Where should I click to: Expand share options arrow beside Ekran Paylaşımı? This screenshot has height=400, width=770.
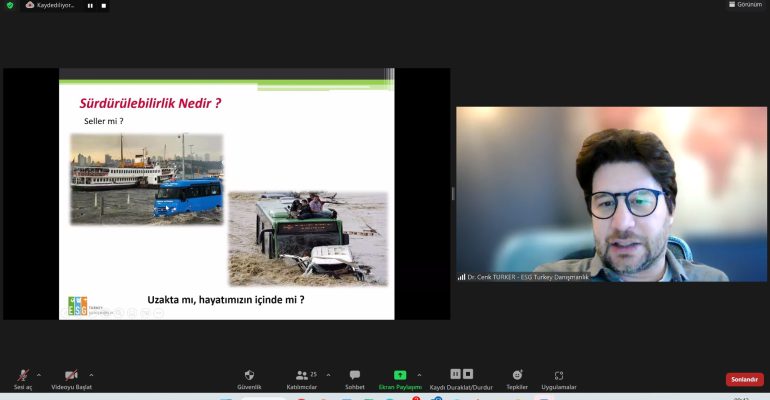point(419,375)
